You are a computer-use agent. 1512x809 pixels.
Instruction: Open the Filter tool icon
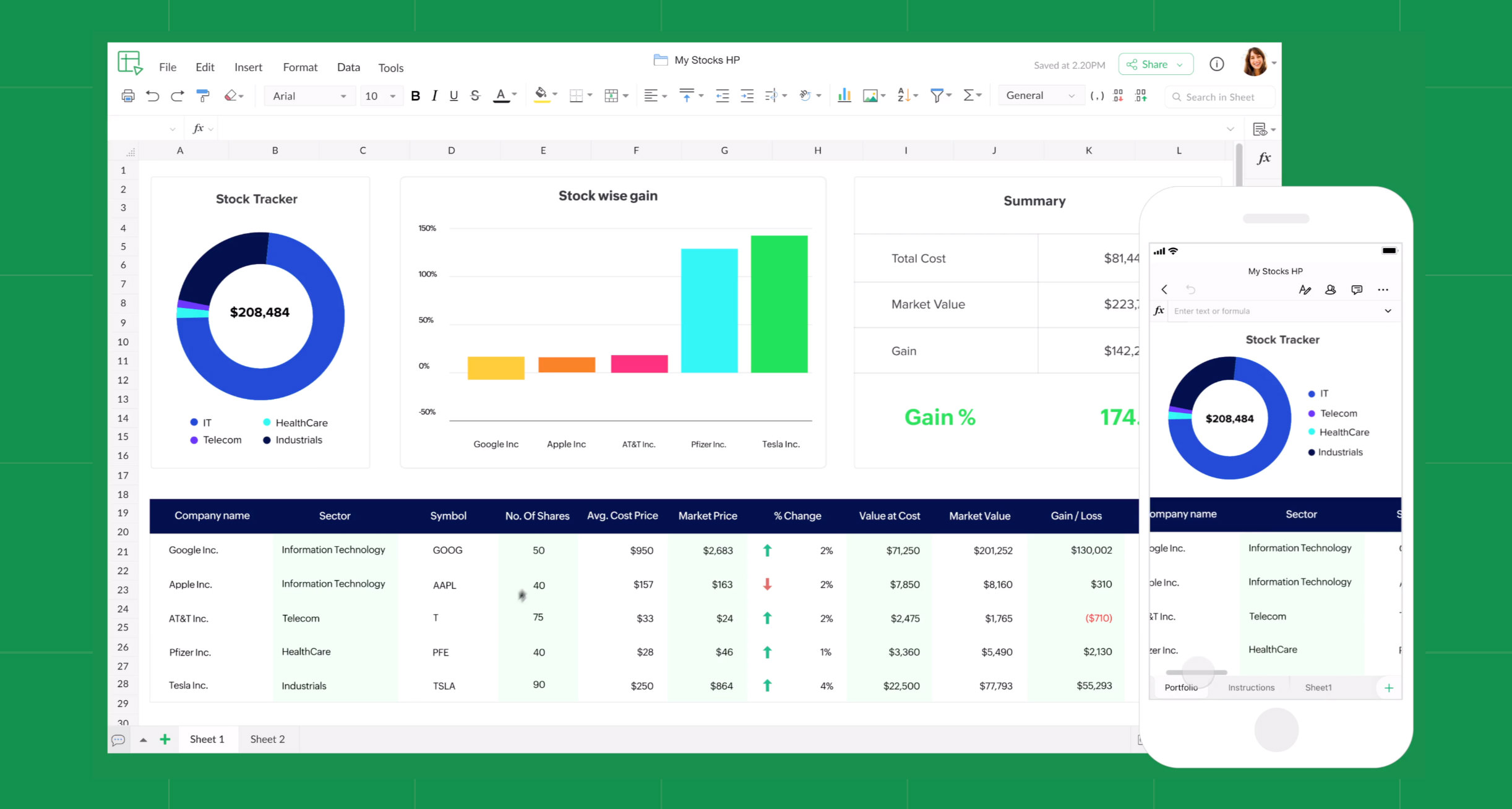tap(938, 95)
